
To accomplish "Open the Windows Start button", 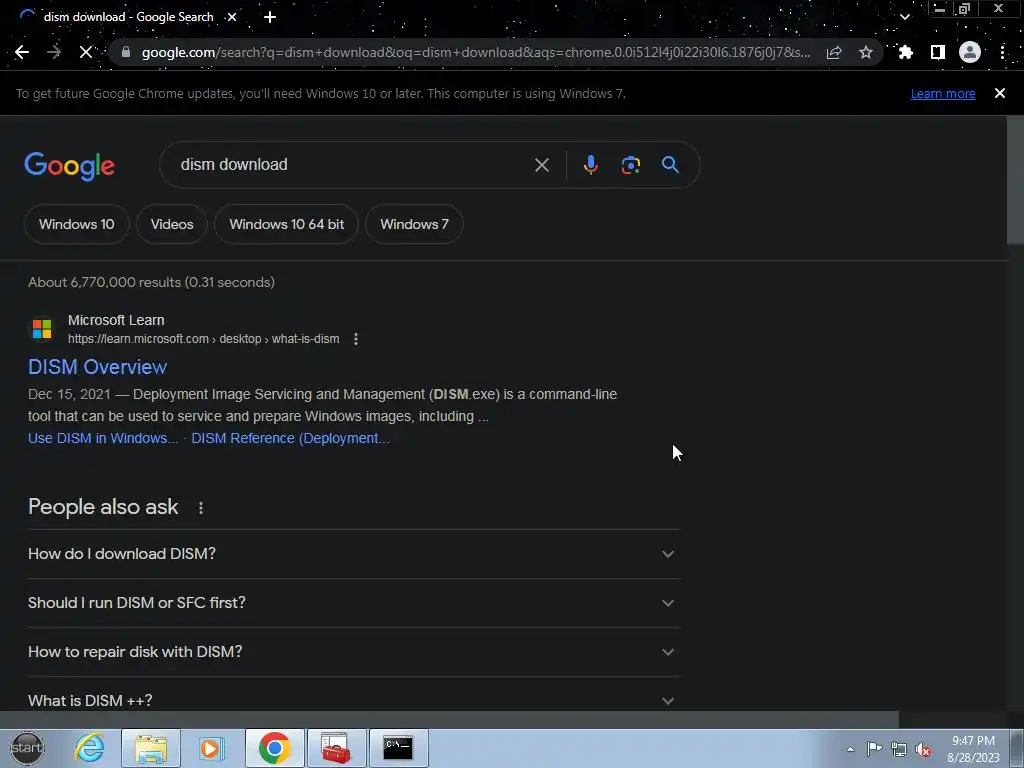I will tap(27, 748).
